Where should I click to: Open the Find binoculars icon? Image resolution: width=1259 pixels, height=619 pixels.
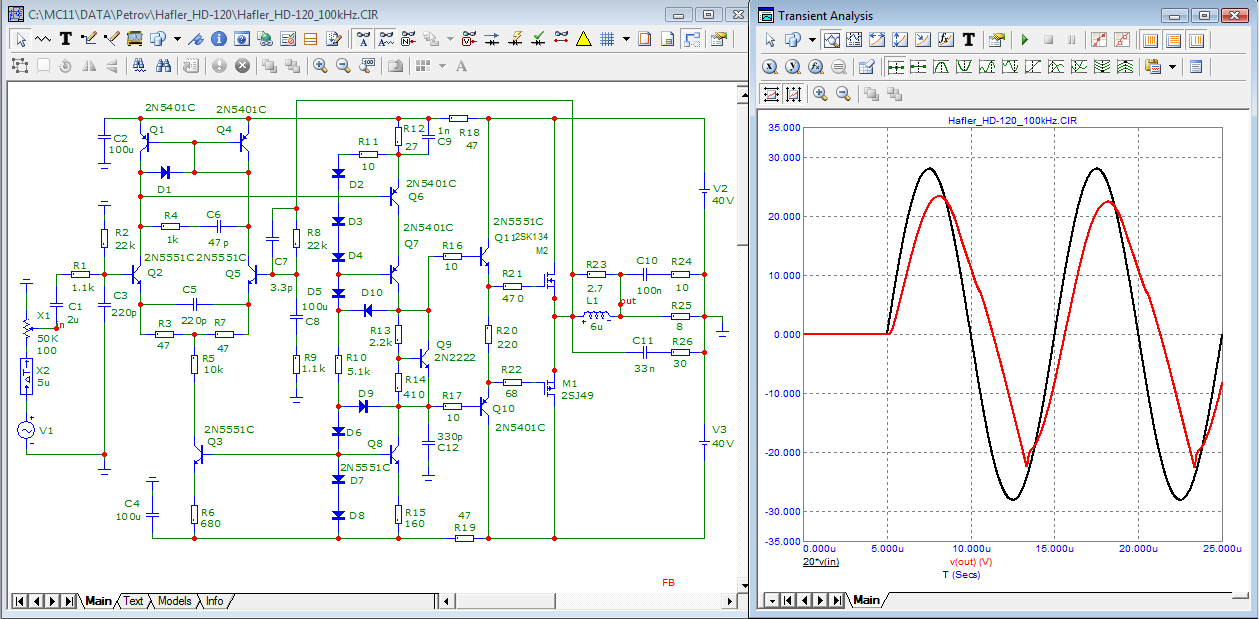point(163,66)
